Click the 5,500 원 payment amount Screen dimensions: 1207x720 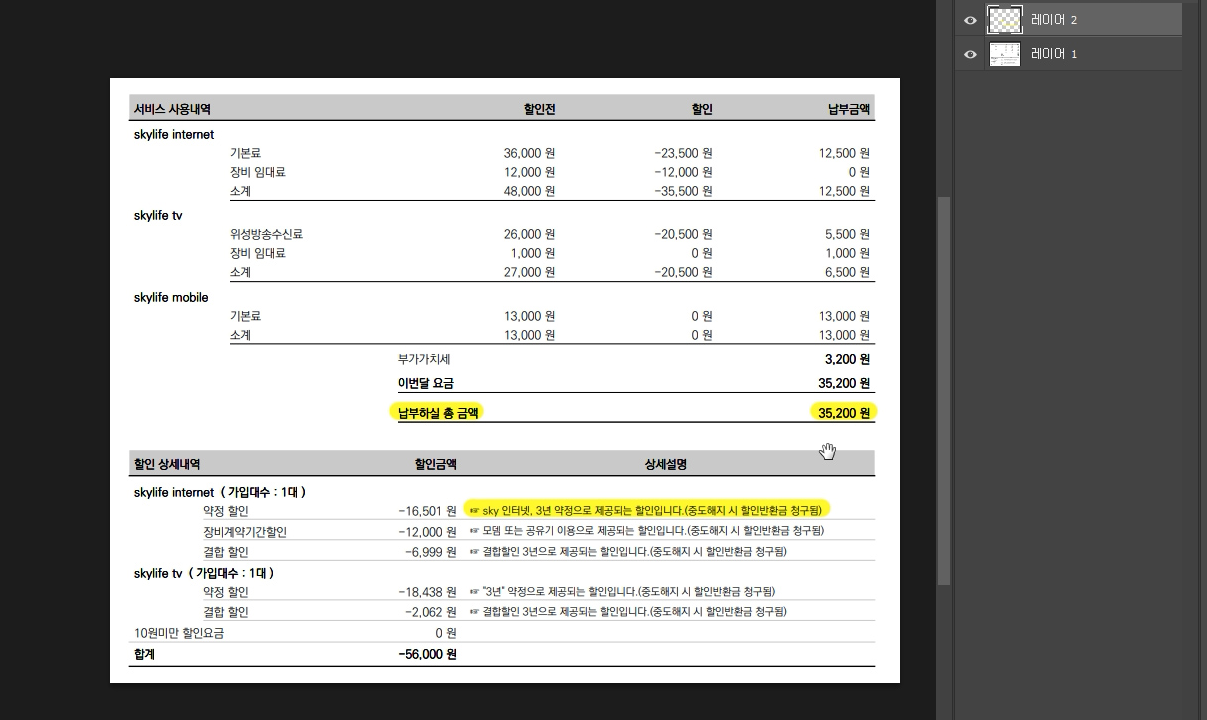tap(847, 234)
